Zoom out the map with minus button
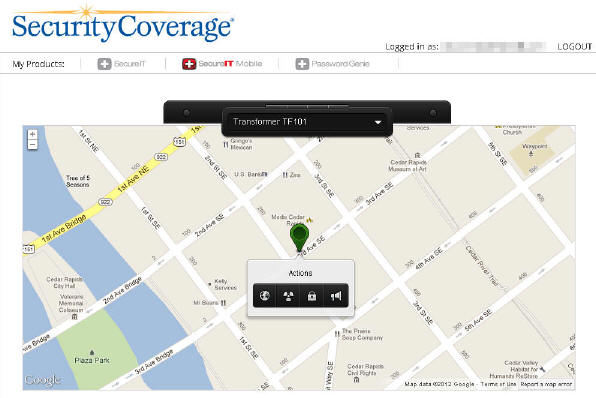This screenshot has height=398, width=596. pyautogui.click(x=33, y=144)
